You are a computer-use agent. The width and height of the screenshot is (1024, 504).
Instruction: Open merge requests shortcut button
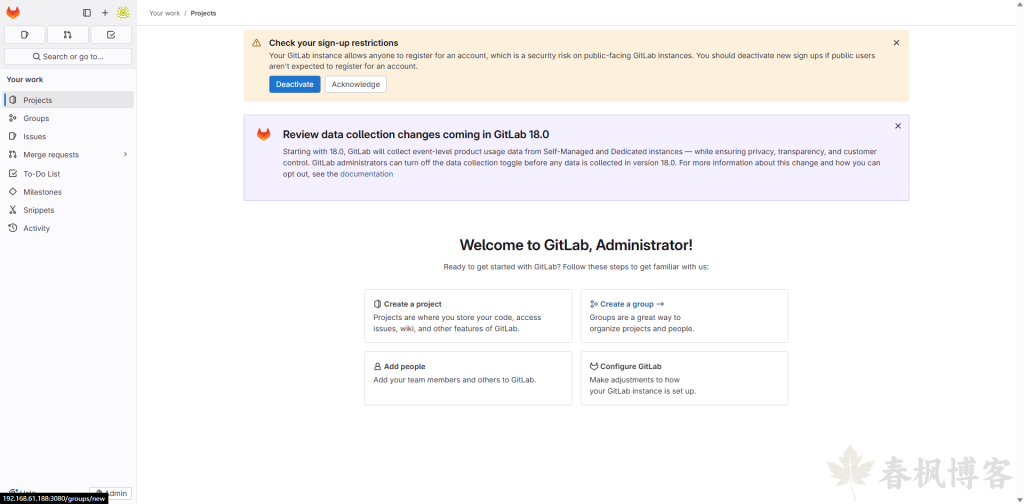pyautogui.click(x=68, y=35)
